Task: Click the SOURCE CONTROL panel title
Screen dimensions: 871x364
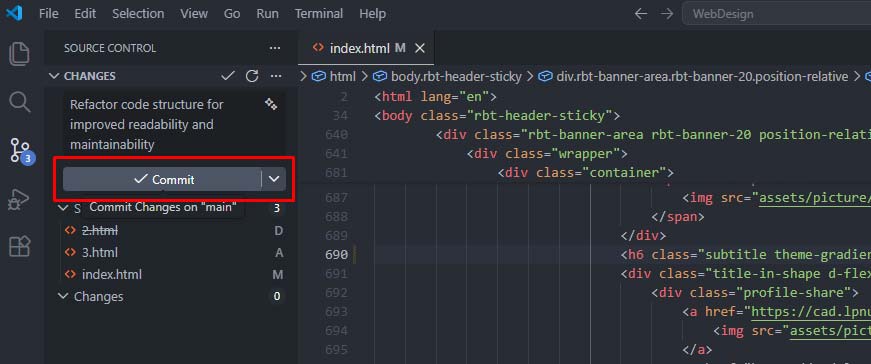Action: (110, 48)
